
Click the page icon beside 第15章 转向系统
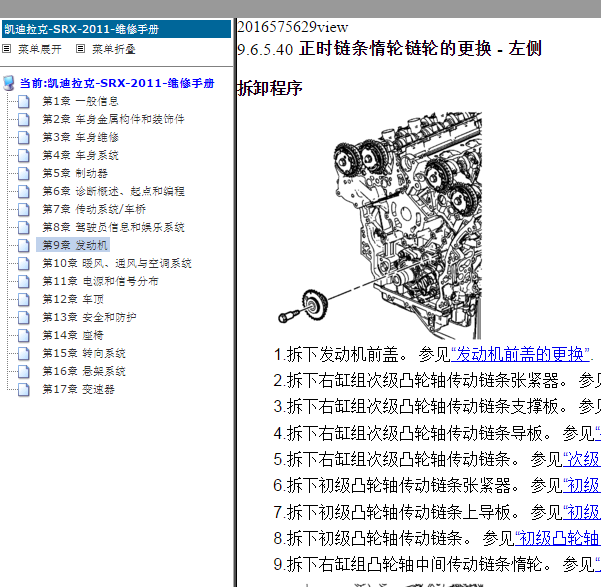(x=23, y=354)
